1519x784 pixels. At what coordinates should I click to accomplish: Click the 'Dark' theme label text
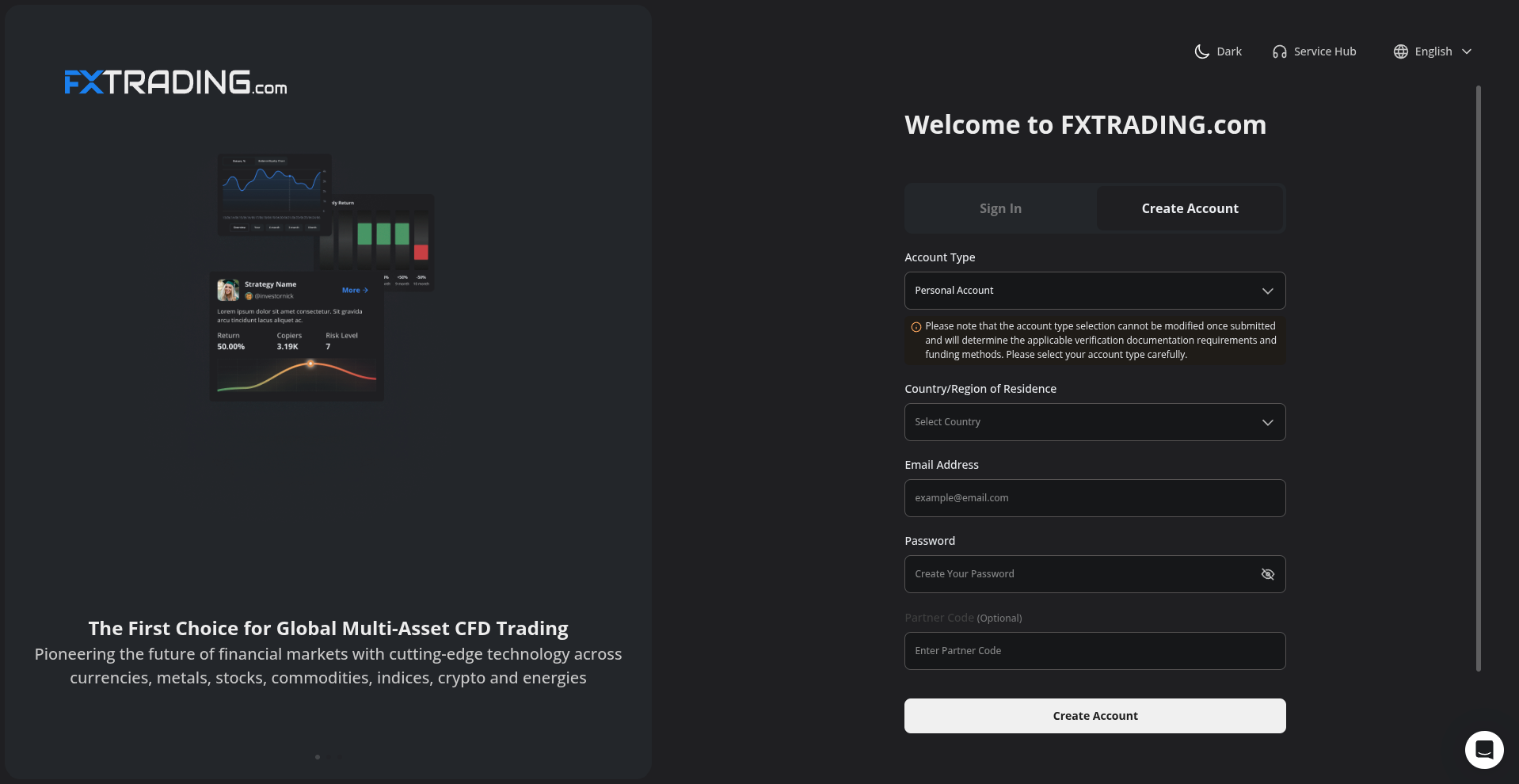1228,51
